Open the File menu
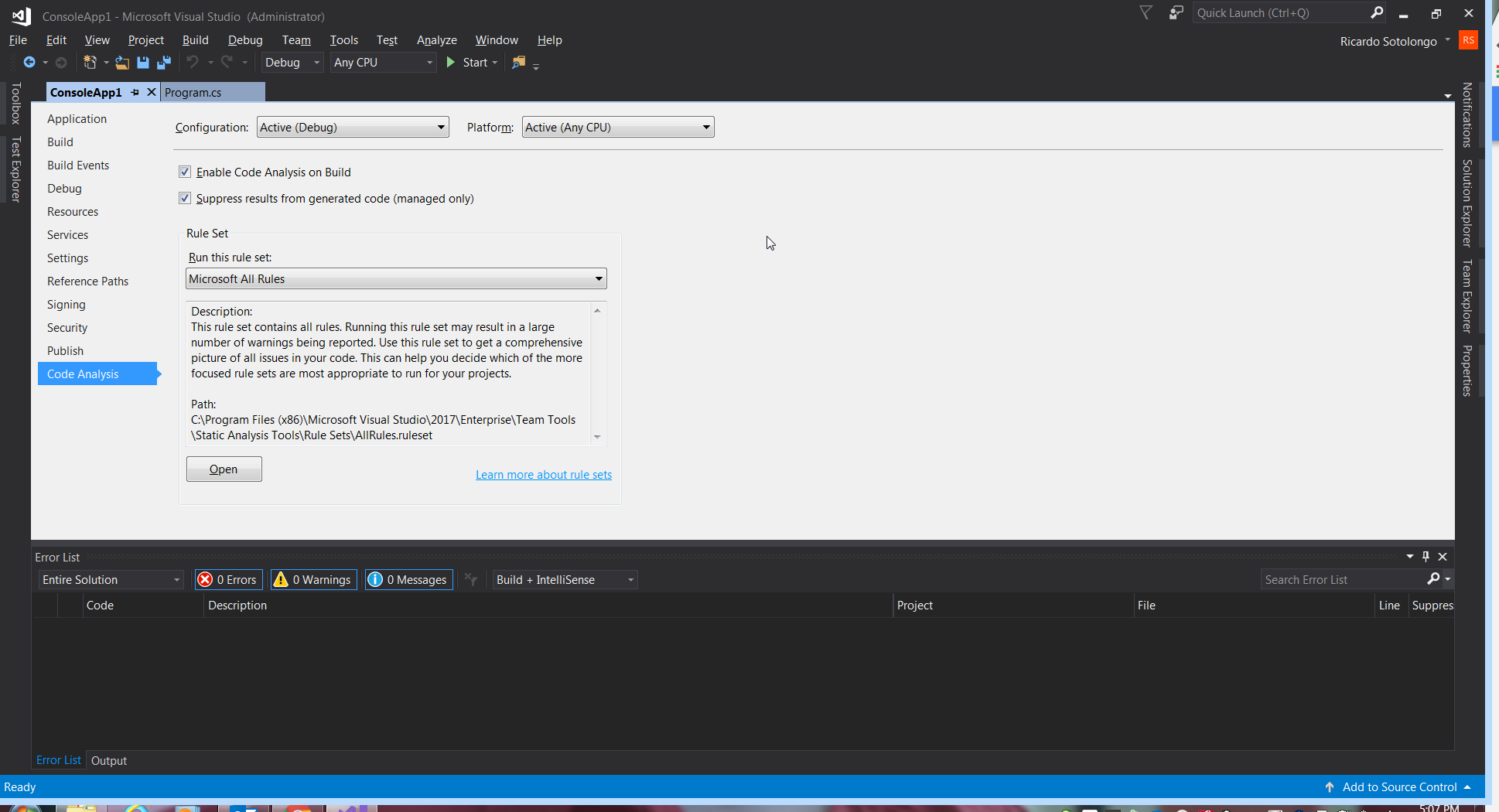The image size is (1499, 812). (18, 40)
